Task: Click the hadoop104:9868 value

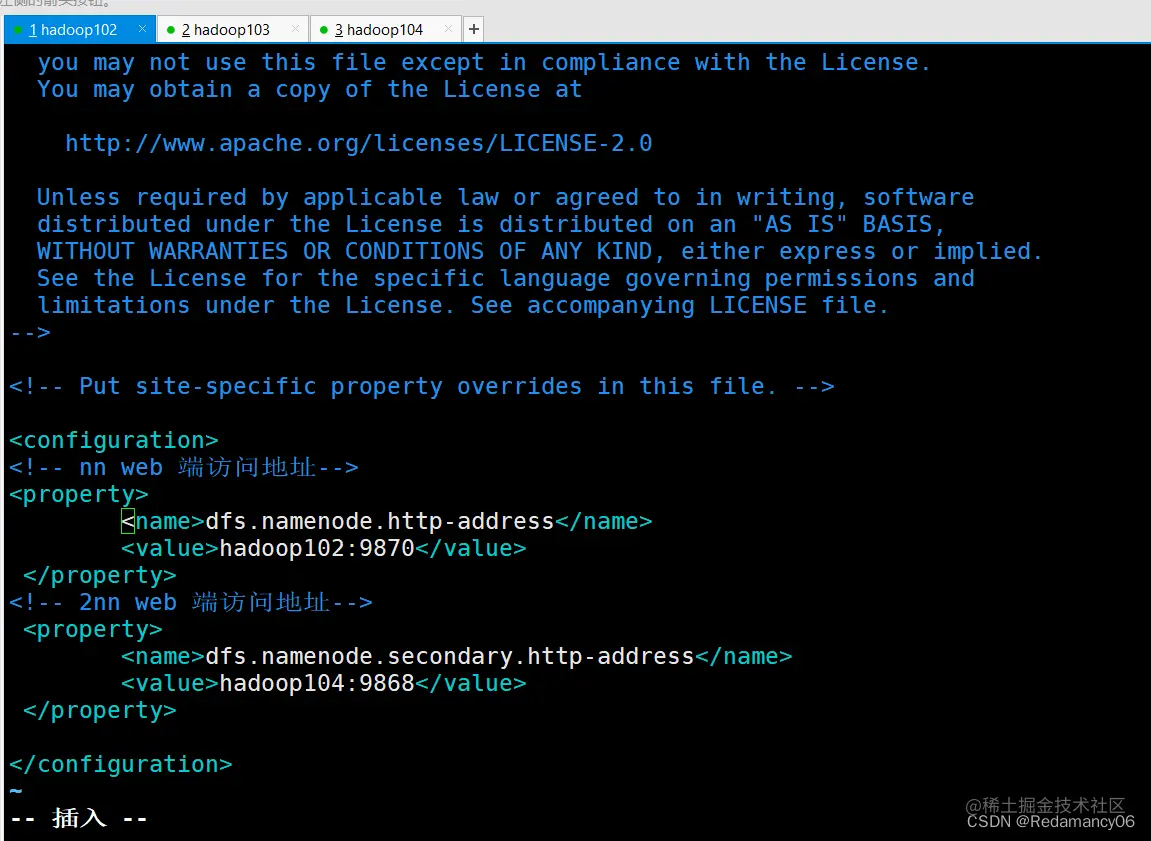Action: [317, 683]
